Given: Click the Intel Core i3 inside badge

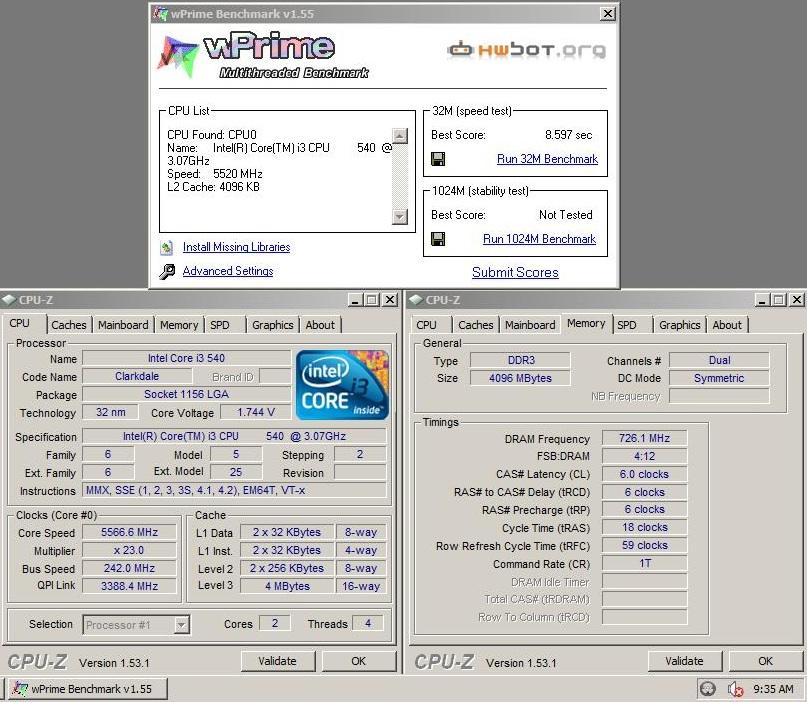Looking at the screenshot, I should pyautogui.click(x=342, y=385).
